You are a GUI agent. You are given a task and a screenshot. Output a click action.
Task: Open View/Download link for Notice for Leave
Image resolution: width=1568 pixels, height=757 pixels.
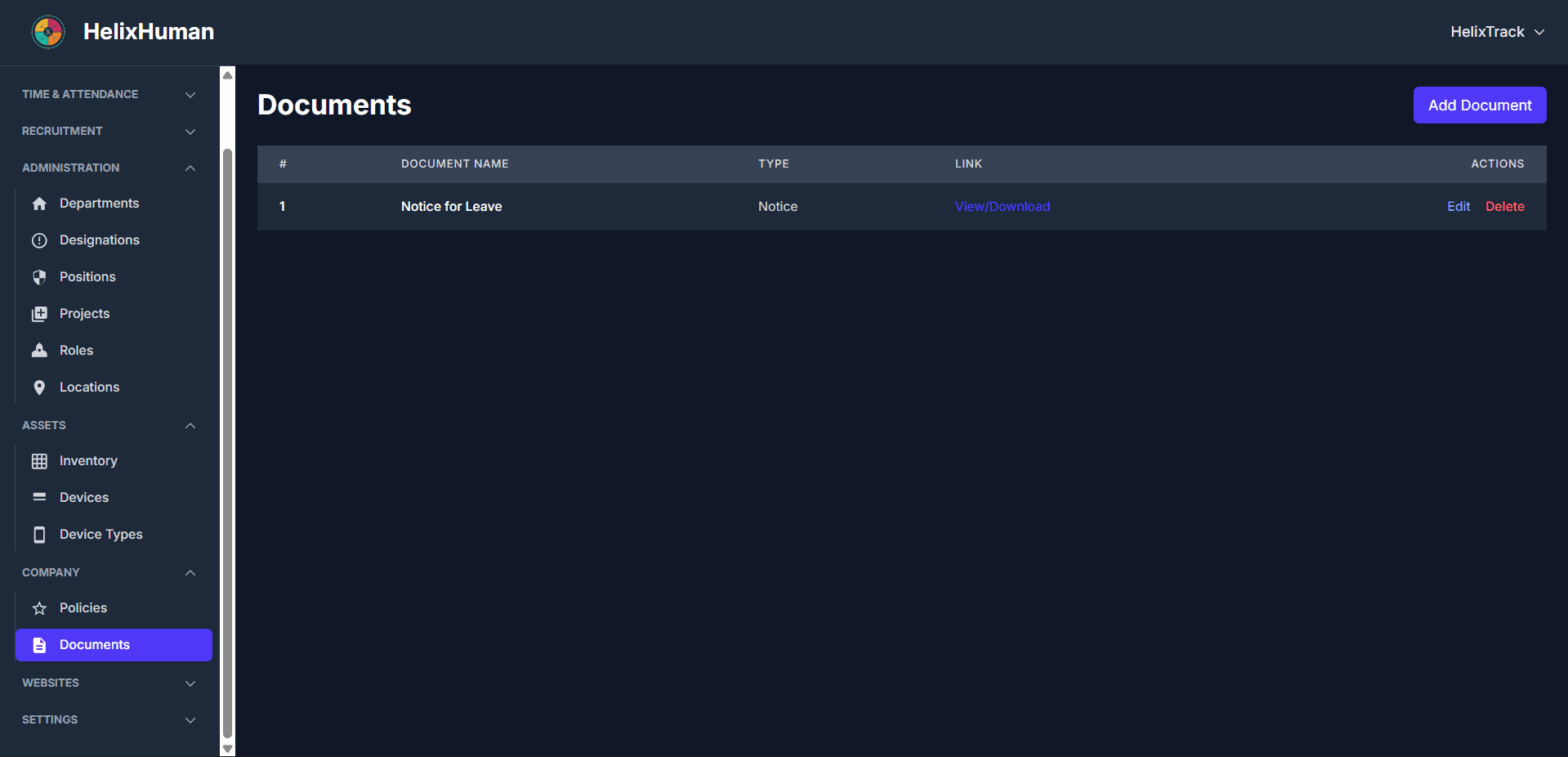[1003, 207]
